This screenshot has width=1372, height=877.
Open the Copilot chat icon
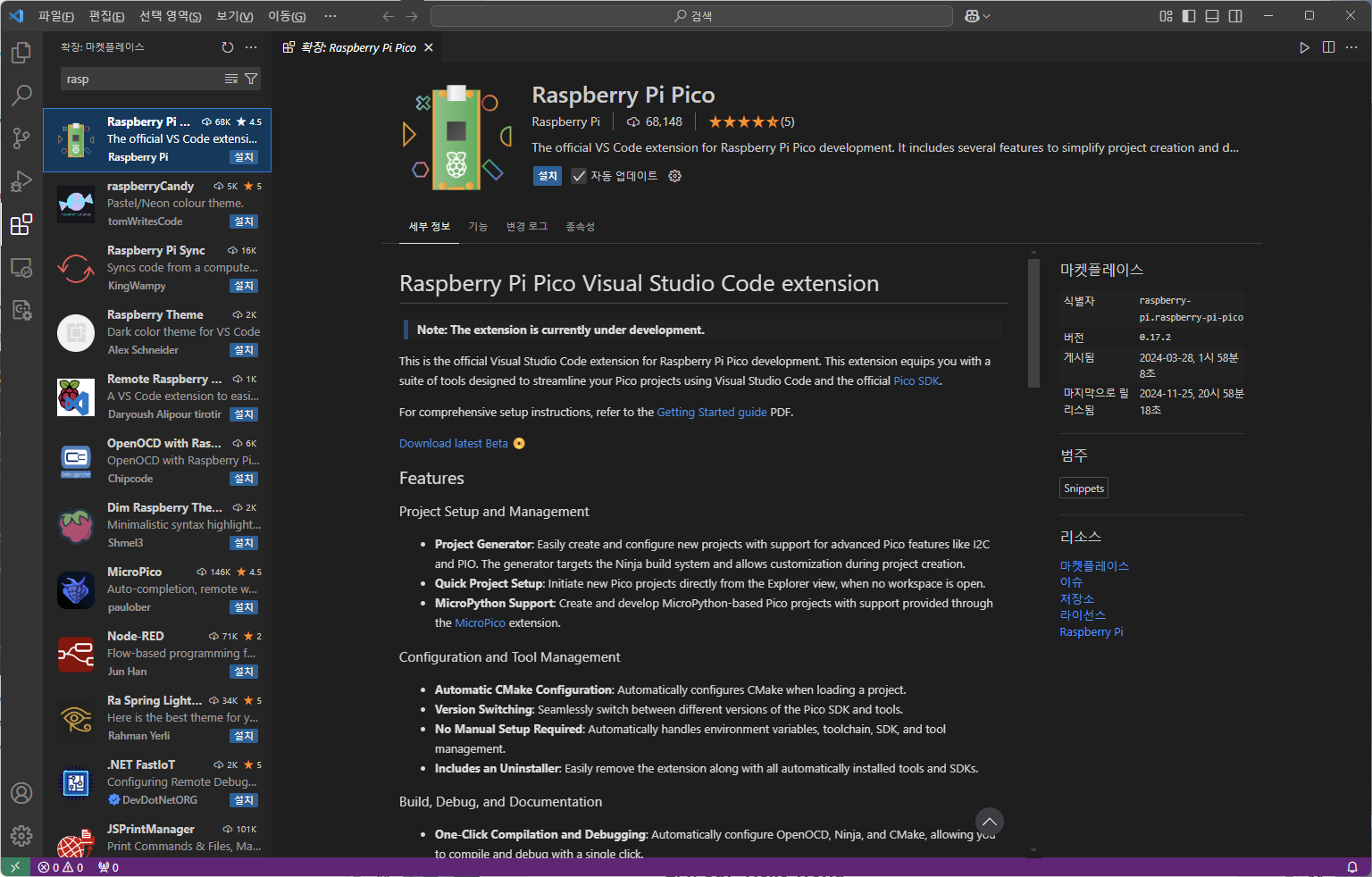973,16
